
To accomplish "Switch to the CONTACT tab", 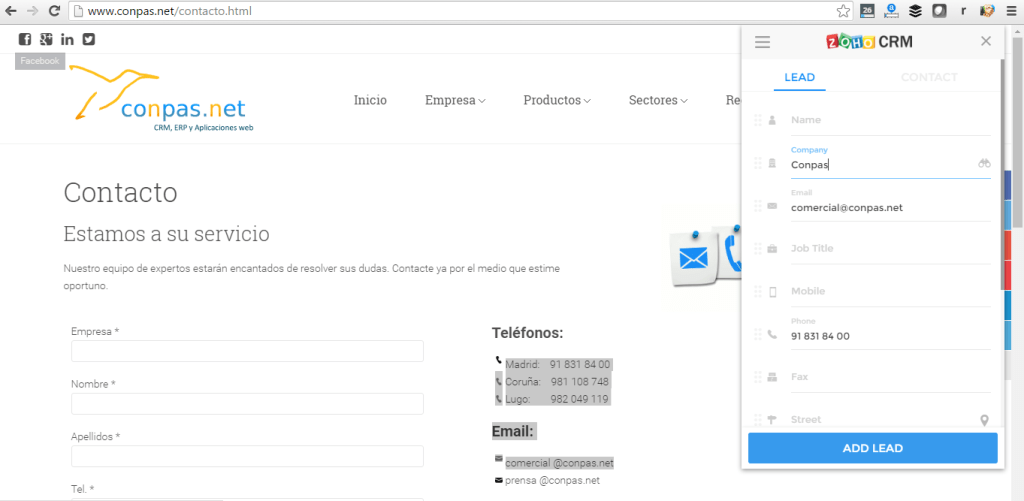I will click(x=929, y=77).
